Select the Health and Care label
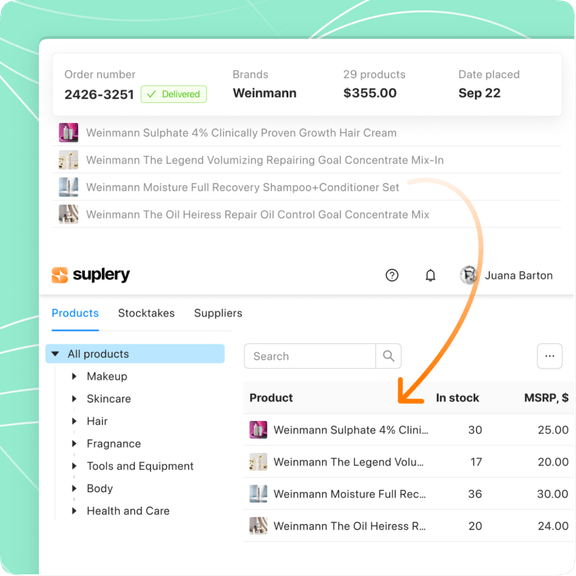576x576 pixels. (x=128, y=511)
